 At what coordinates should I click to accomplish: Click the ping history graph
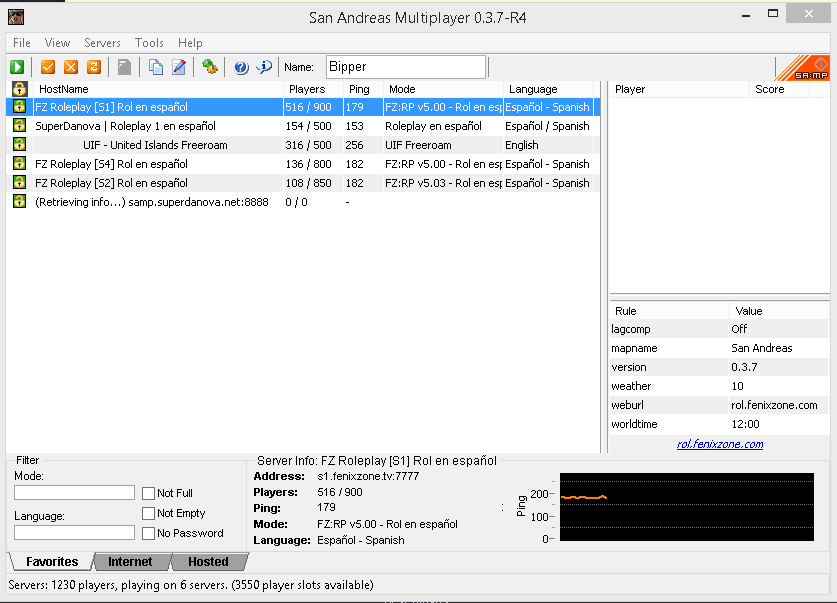[x=686, y=507]
